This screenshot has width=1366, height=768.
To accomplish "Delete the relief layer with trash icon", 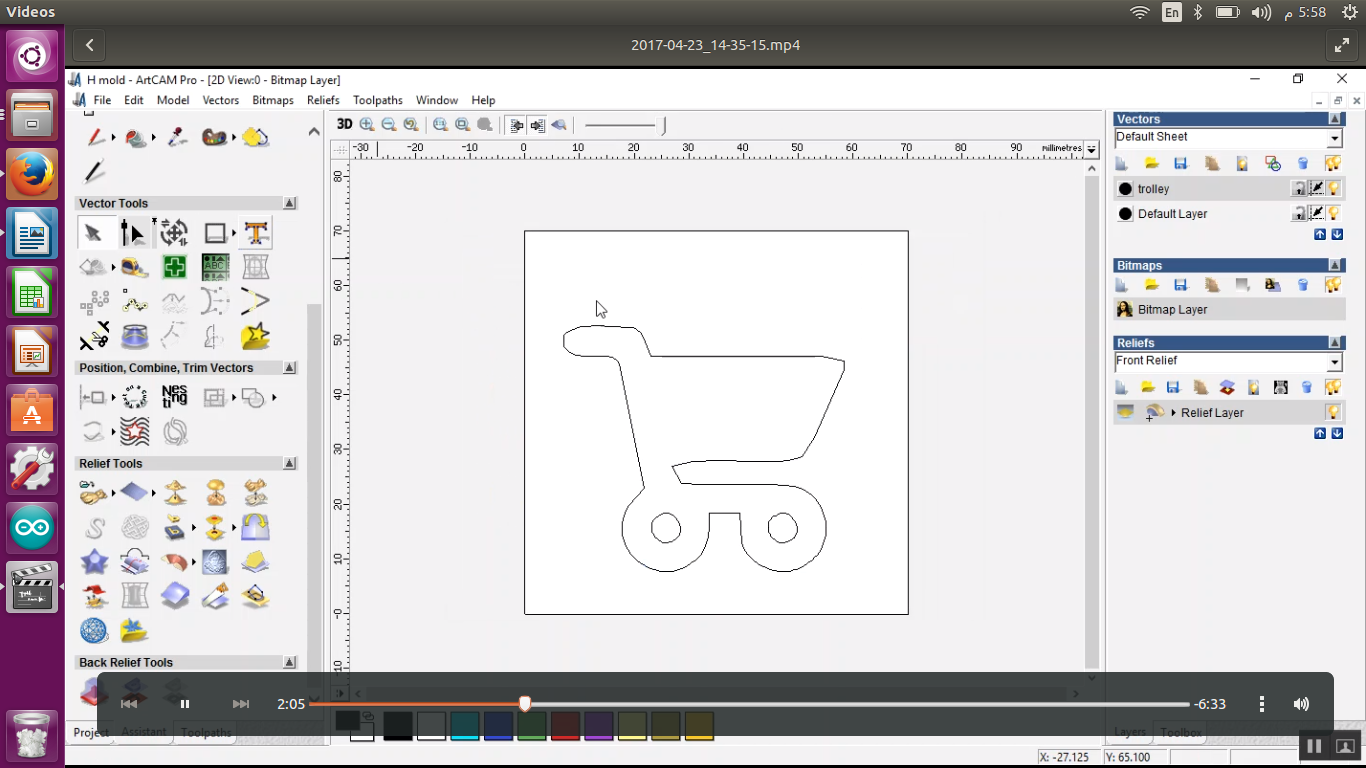I will (x=1307, y=387).
